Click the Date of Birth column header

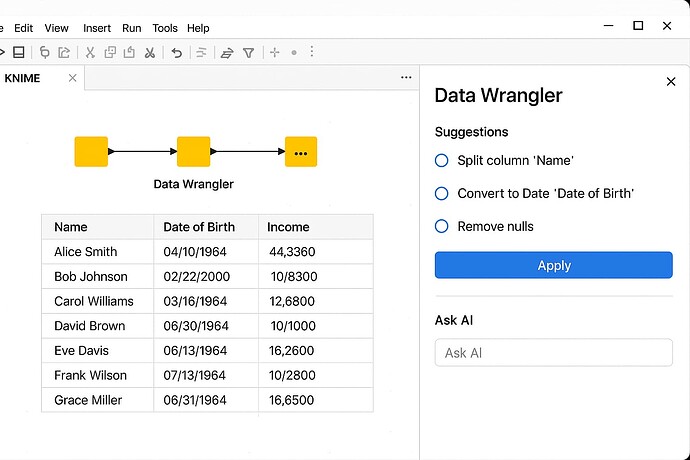tap(206, 227)
